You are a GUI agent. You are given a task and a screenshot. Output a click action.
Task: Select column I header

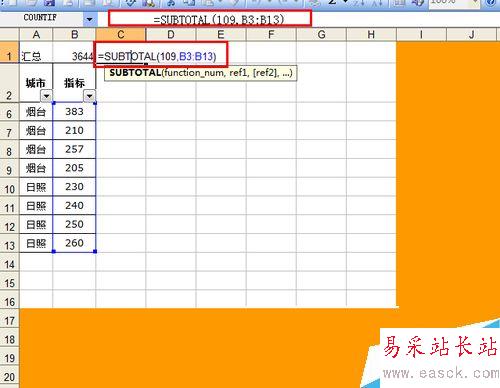pyautogui.click(x=421, y=35)
